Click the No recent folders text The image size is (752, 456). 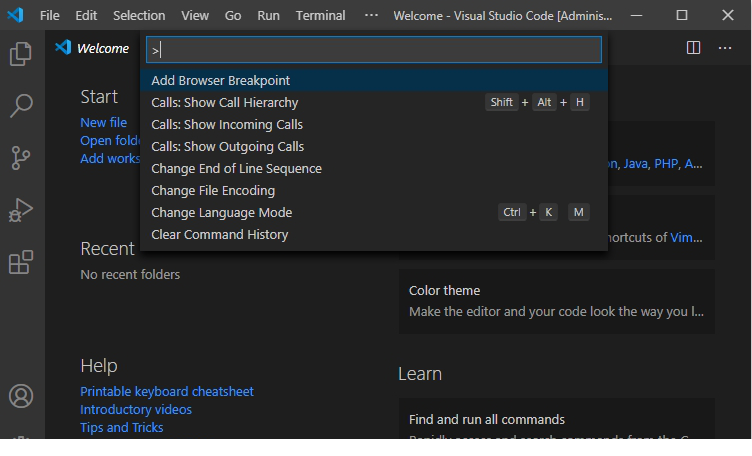click(x=130, y=275)
